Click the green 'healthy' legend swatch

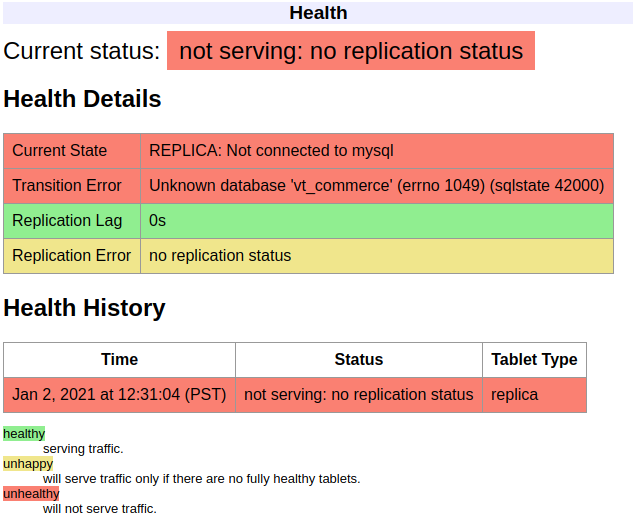[24, 434]
